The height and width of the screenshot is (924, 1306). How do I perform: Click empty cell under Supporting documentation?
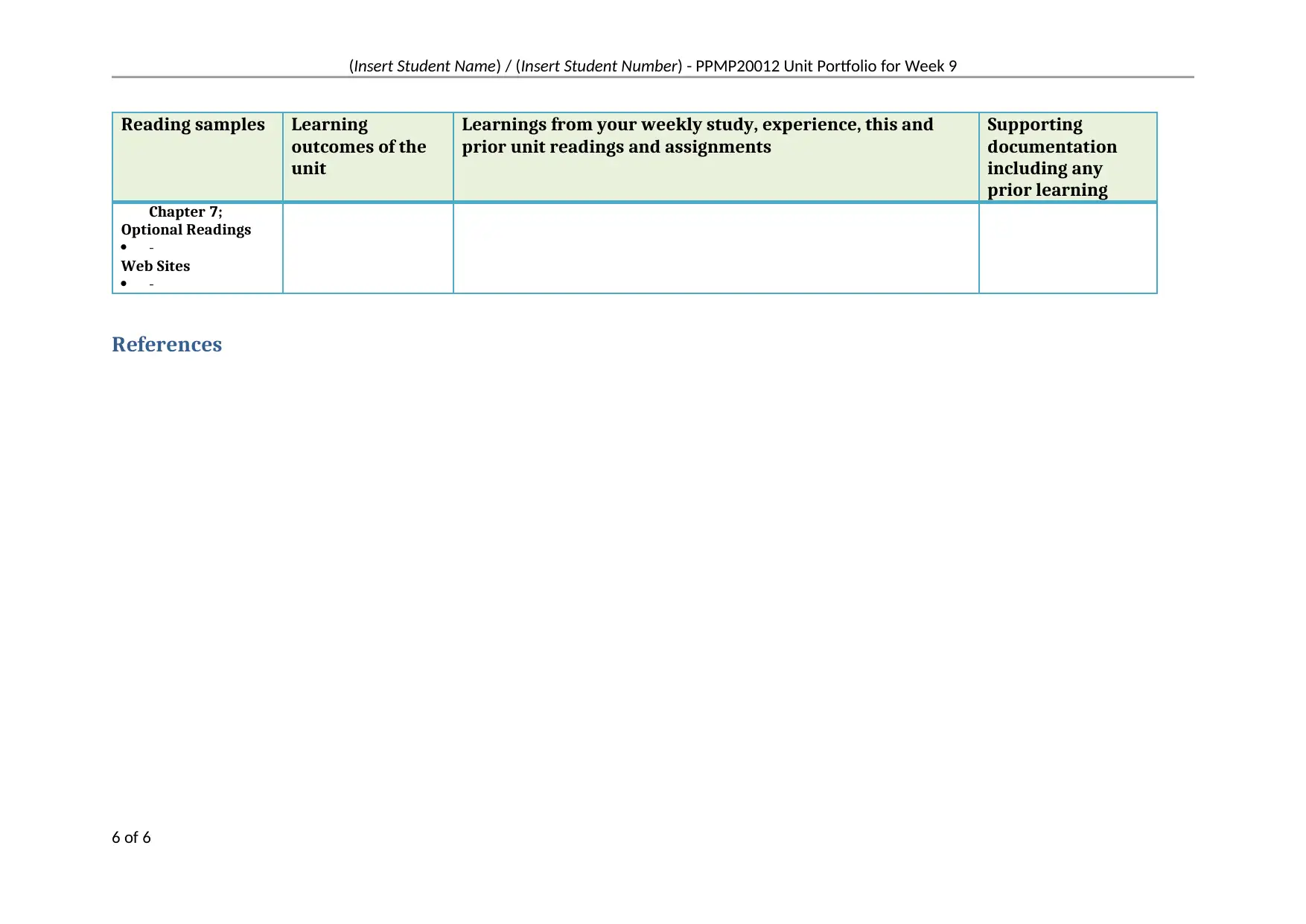1068,248
